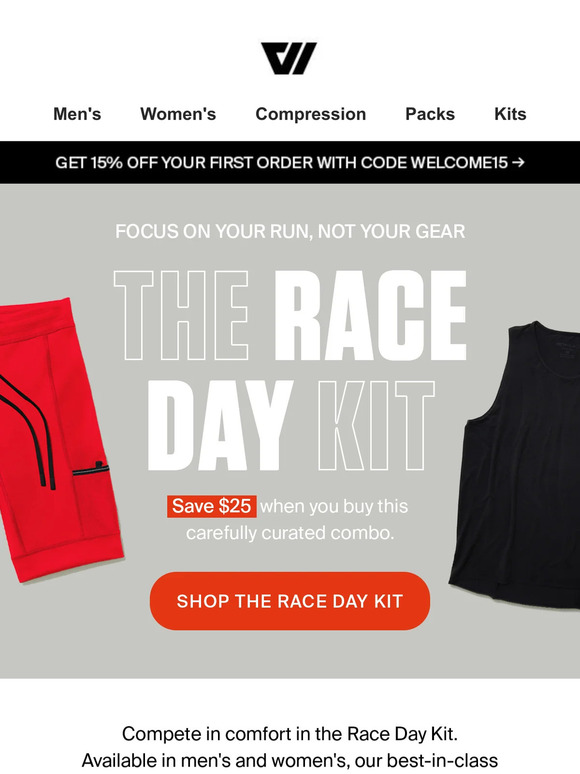Click the red shorts product image
580x774 pixels.
(59, 439)
